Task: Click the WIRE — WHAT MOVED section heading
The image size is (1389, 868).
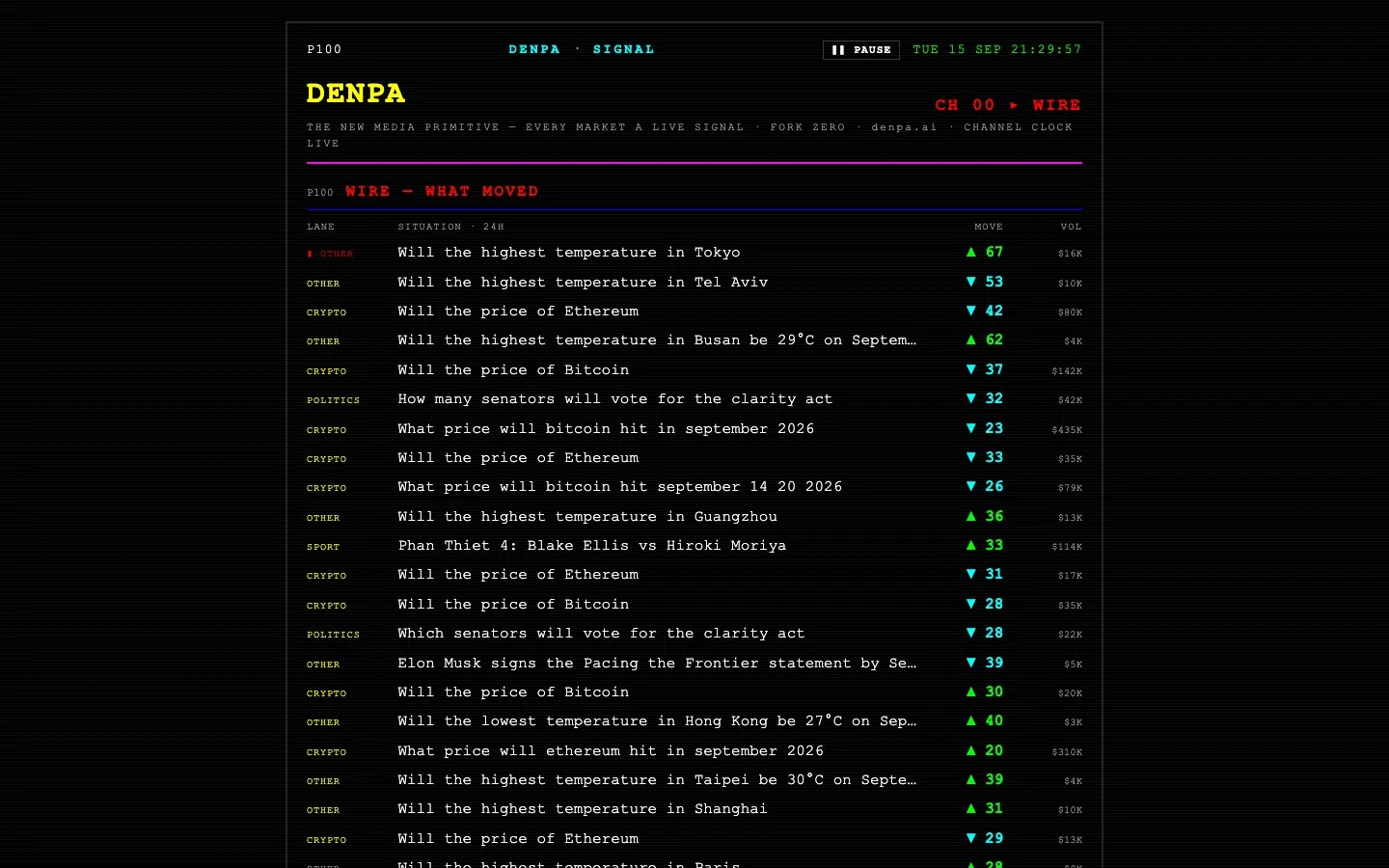Action: point(442,191)
